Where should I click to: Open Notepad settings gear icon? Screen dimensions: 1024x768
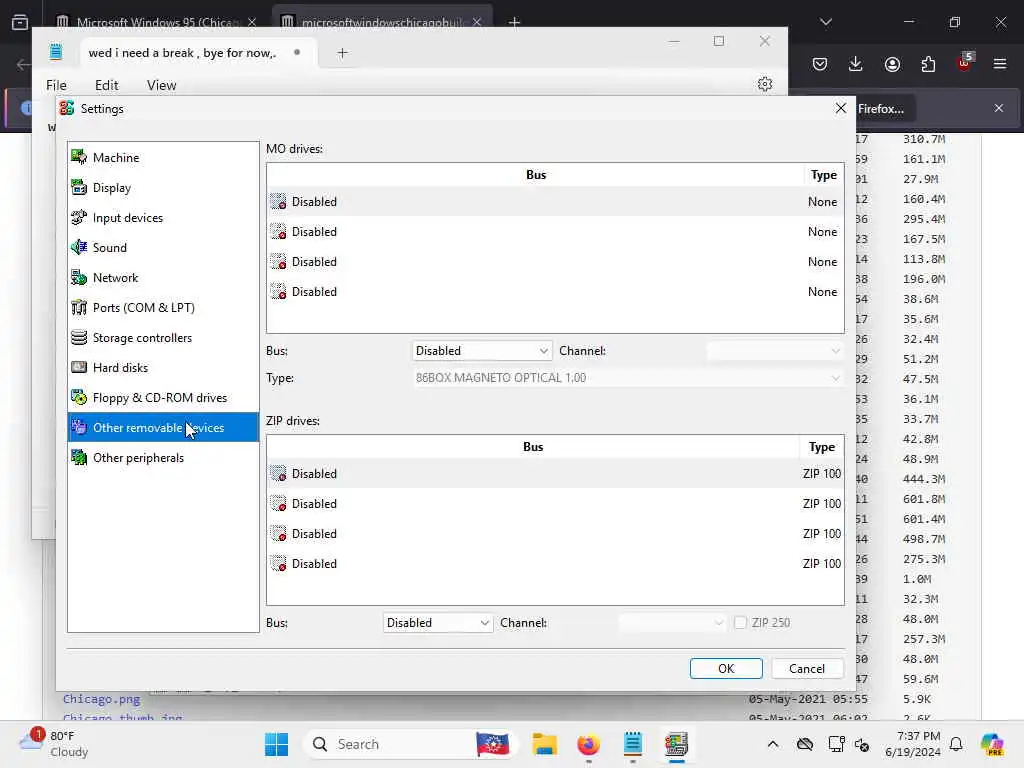pyautogui.click(x=765, y=84)
